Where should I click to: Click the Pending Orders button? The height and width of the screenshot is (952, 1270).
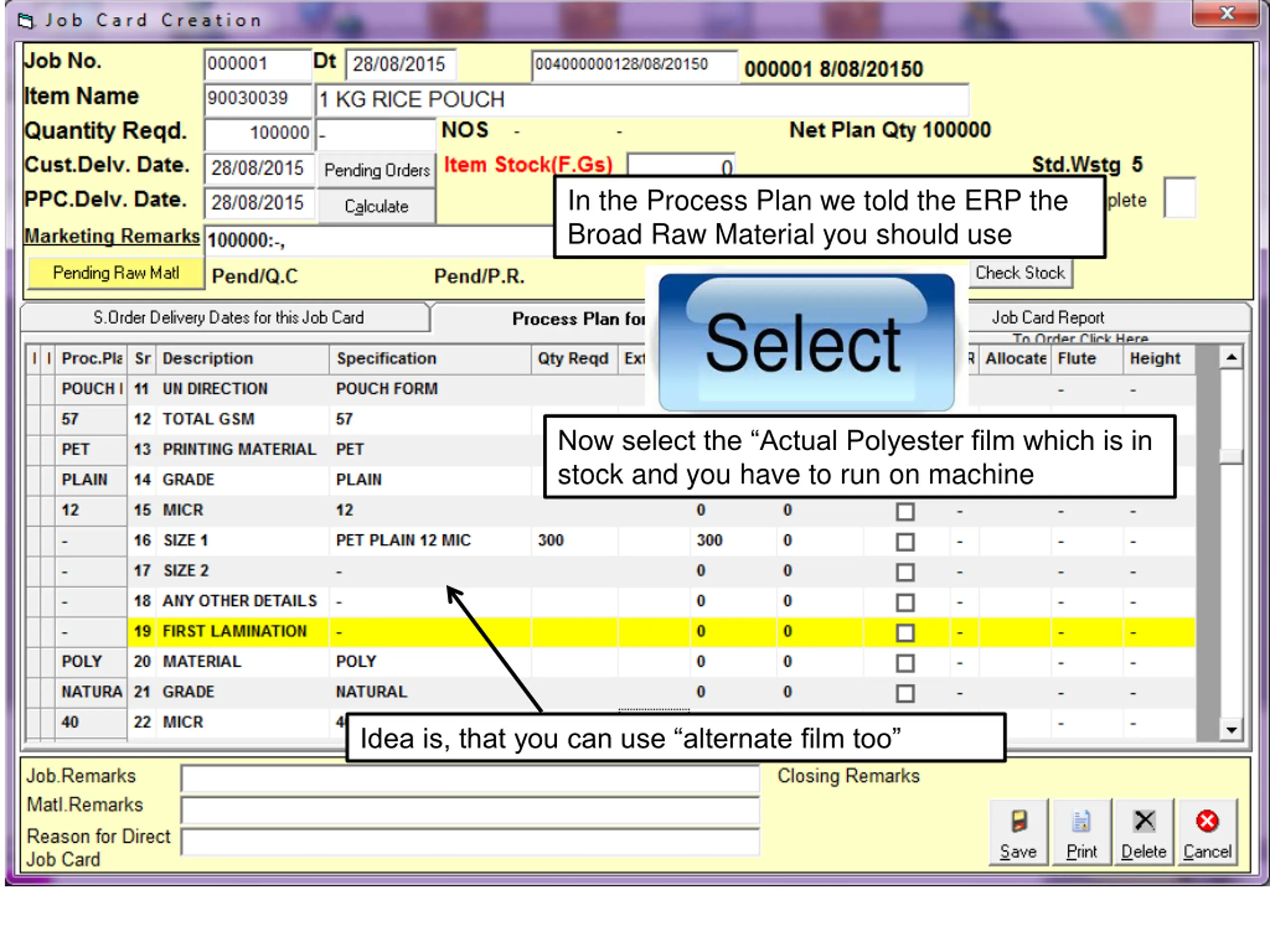[377, 170]
